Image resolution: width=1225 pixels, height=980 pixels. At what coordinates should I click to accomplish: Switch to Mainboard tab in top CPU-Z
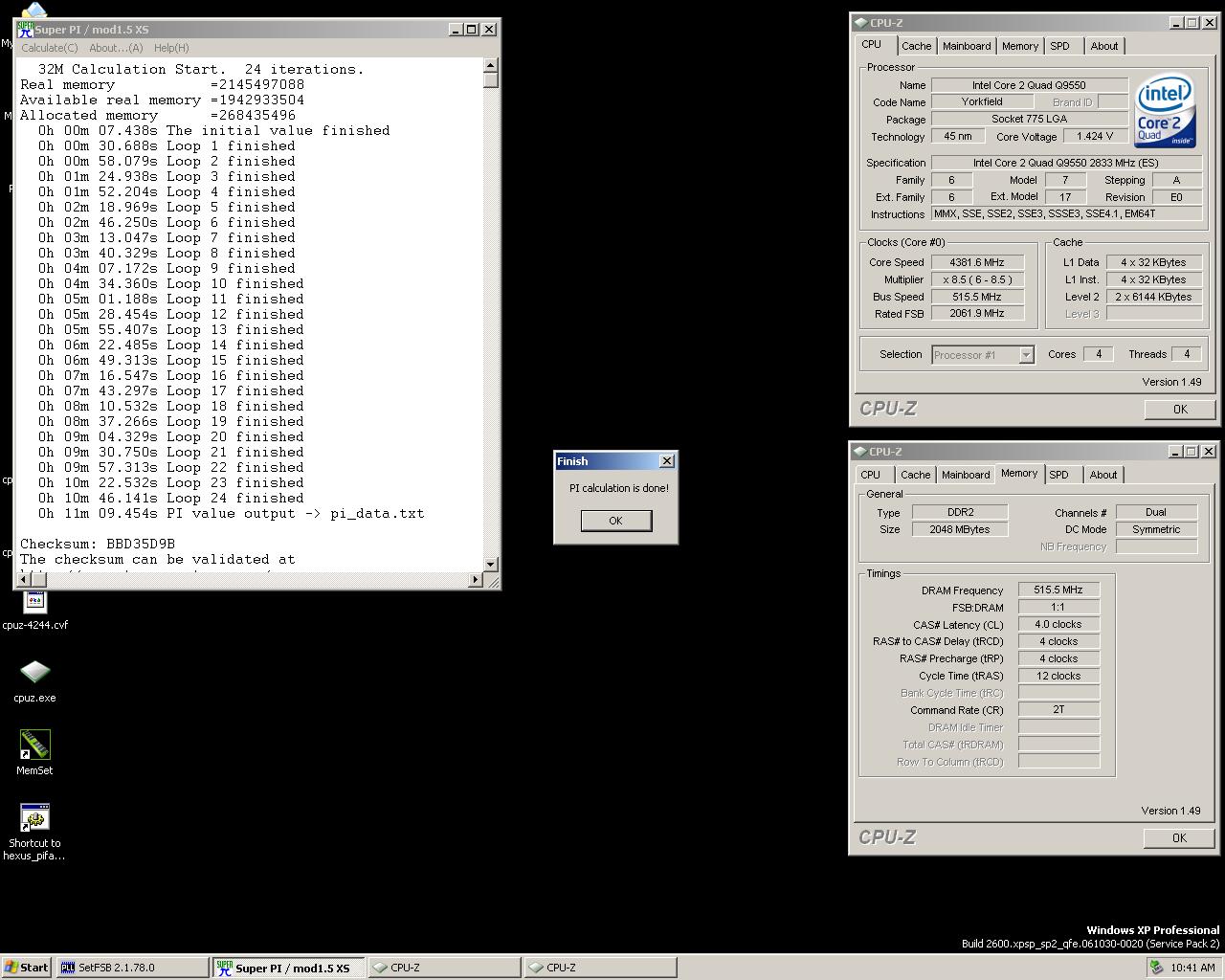point(967,46)
